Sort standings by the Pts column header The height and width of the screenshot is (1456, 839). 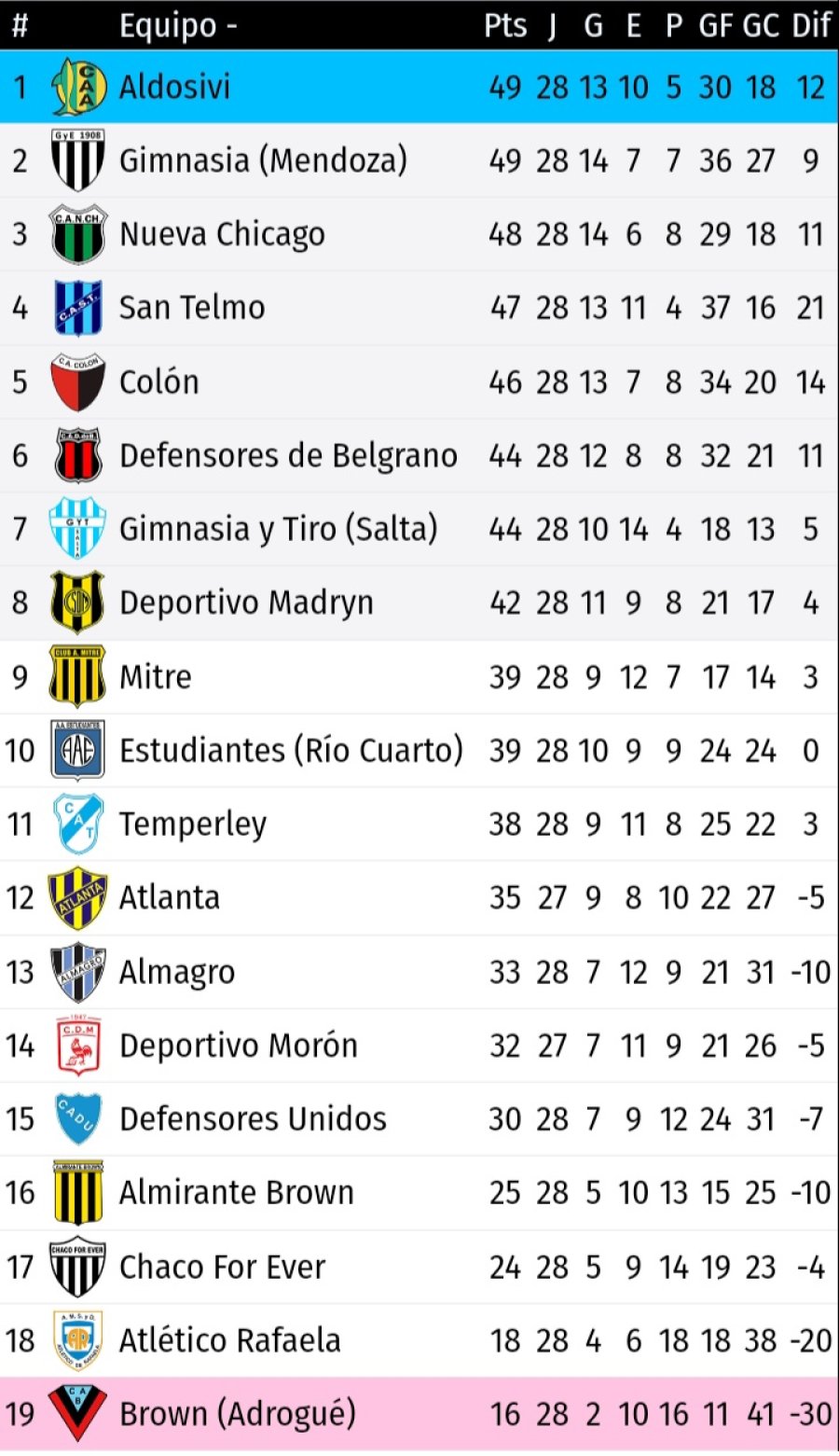click(x=505, y=26)
